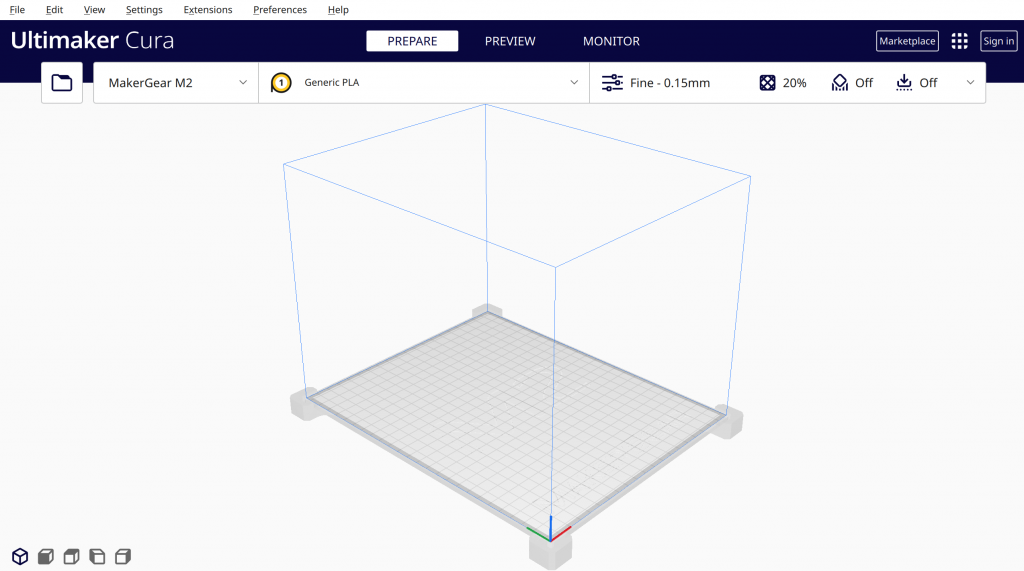Switch to left side view icon

click(x=97, y=557)
